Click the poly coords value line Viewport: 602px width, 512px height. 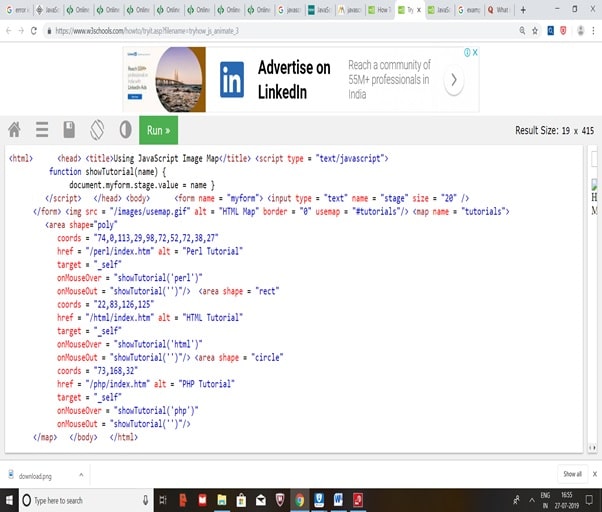coord(137,238)
